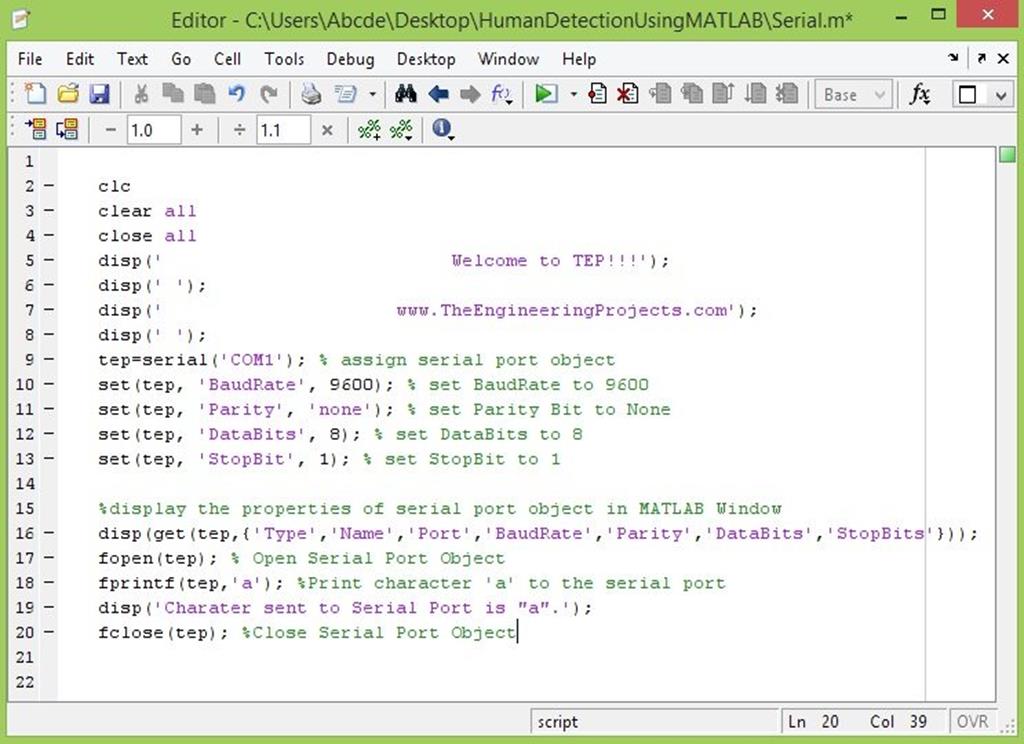Toggle overwrite mode via OVR indicator
The width and height of the screenshot is (1024, 744).
[973, 721]
